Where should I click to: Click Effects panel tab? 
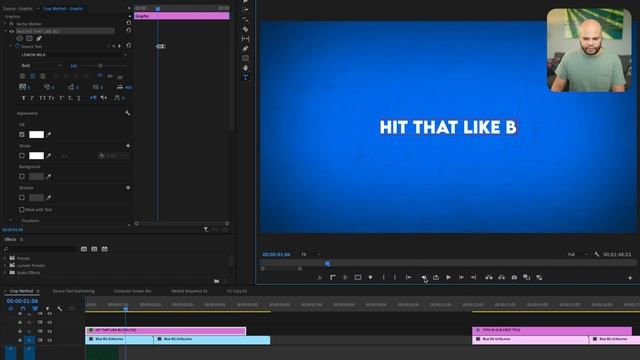tap(10, 240)
